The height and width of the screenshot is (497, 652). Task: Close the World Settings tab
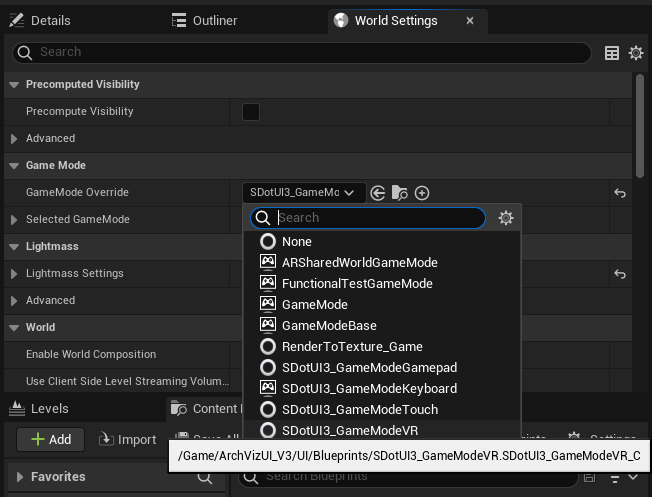tap(470, 20)
